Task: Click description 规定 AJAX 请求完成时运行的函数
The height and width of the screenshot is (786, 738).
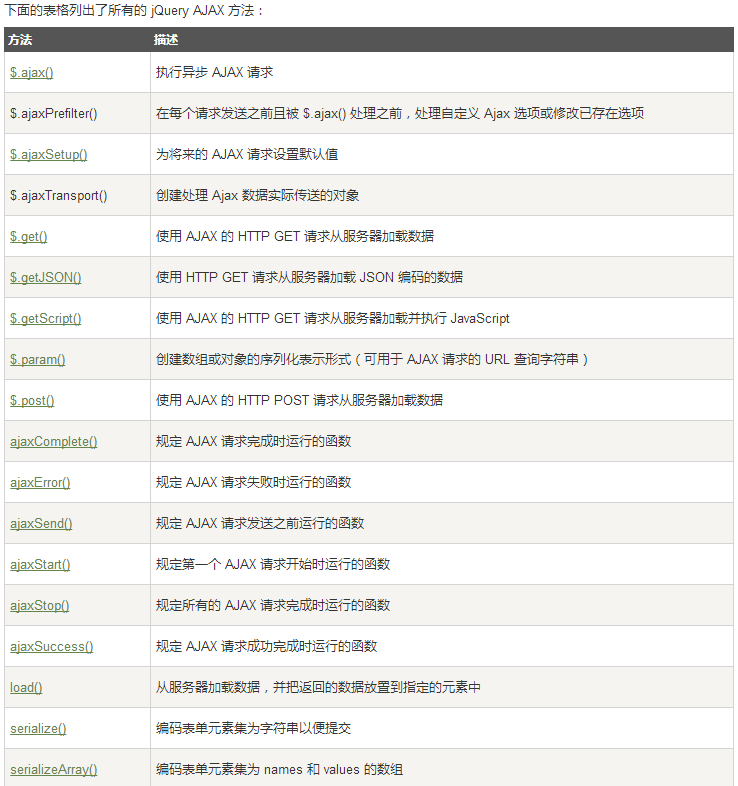Action: pos(253,442)
